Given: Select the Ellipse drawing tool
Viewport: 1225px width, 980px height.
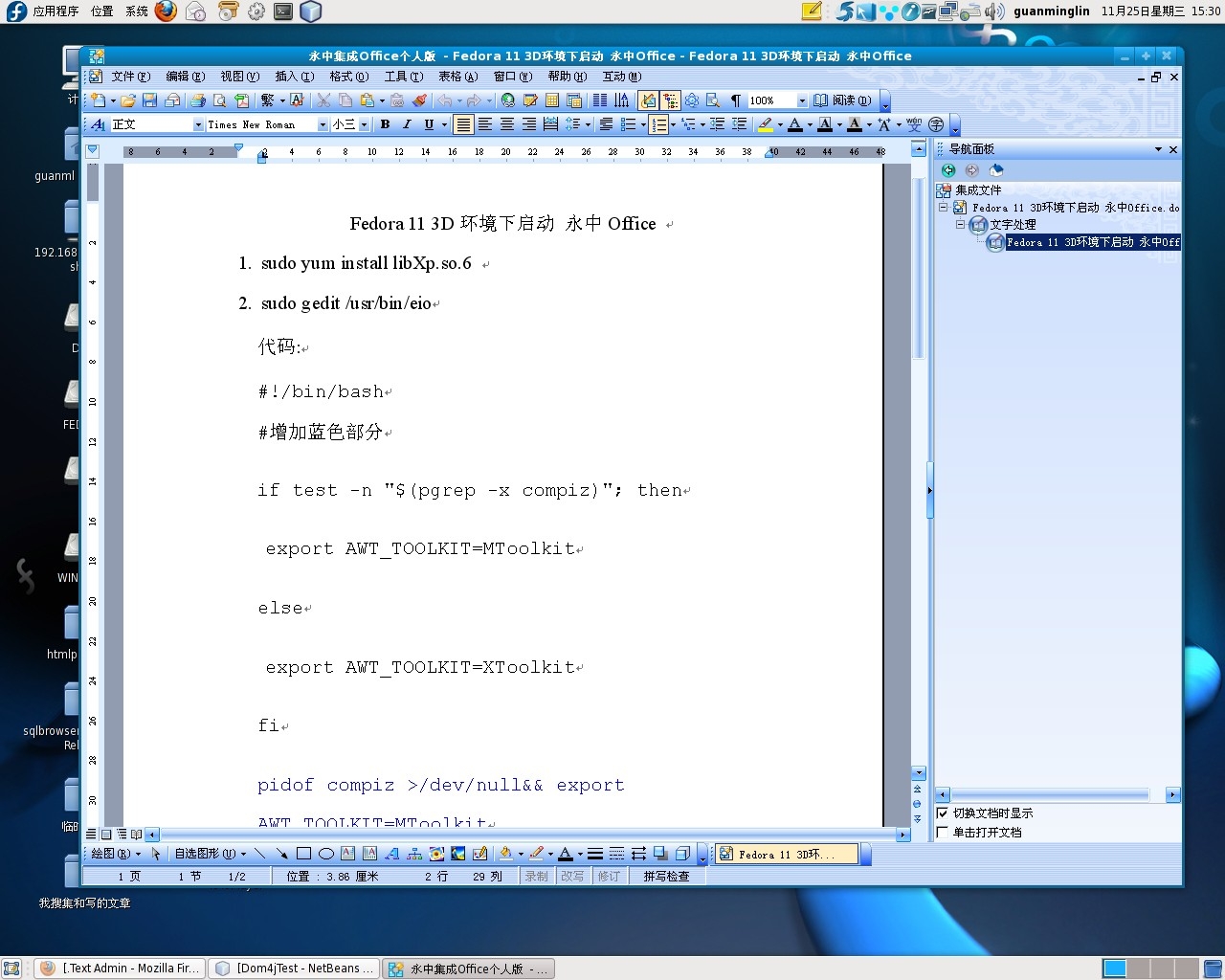Looking at the screenshot, I should (325, 854).
